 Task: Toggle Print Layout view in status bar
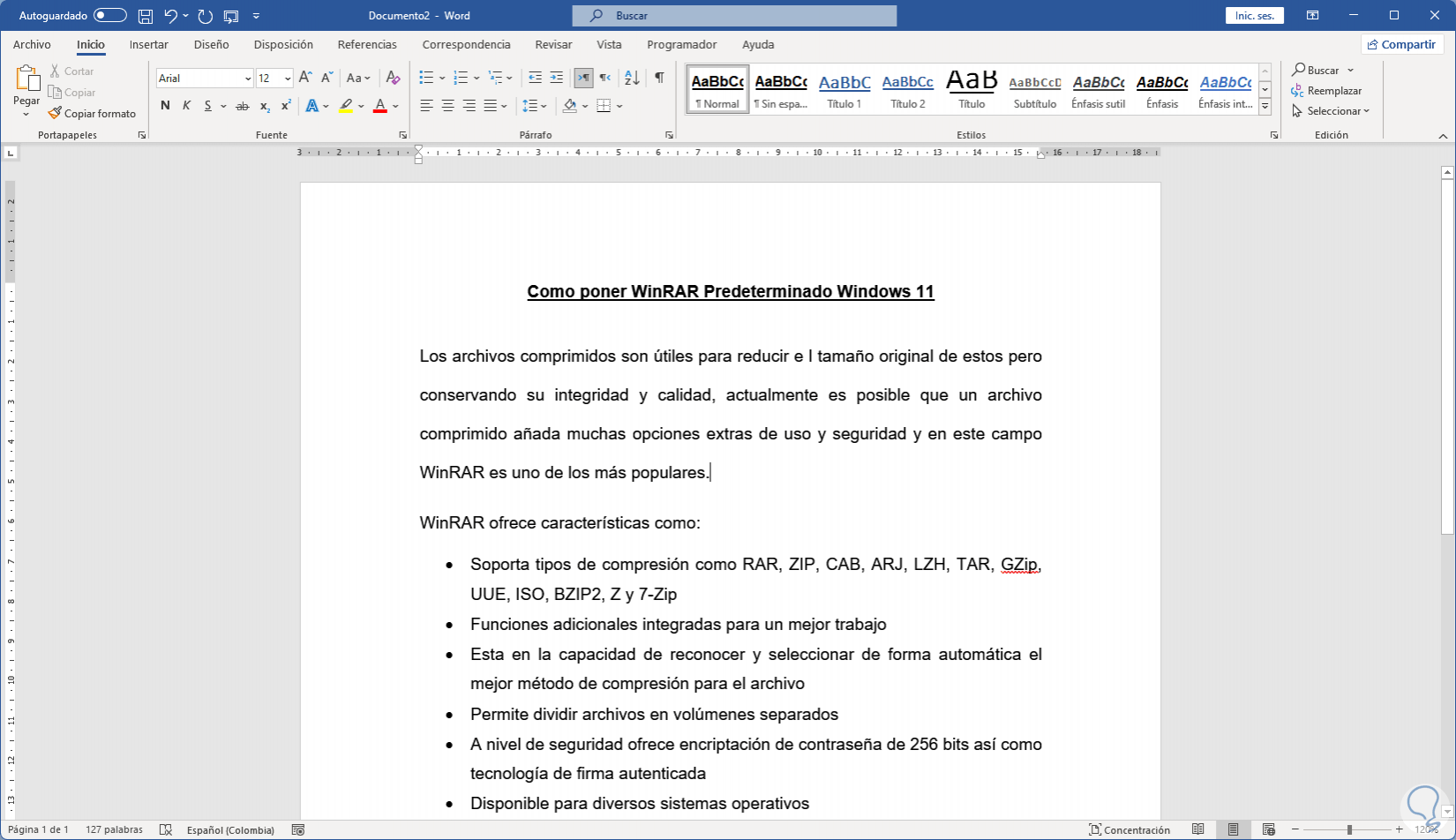pos(1233,829)
